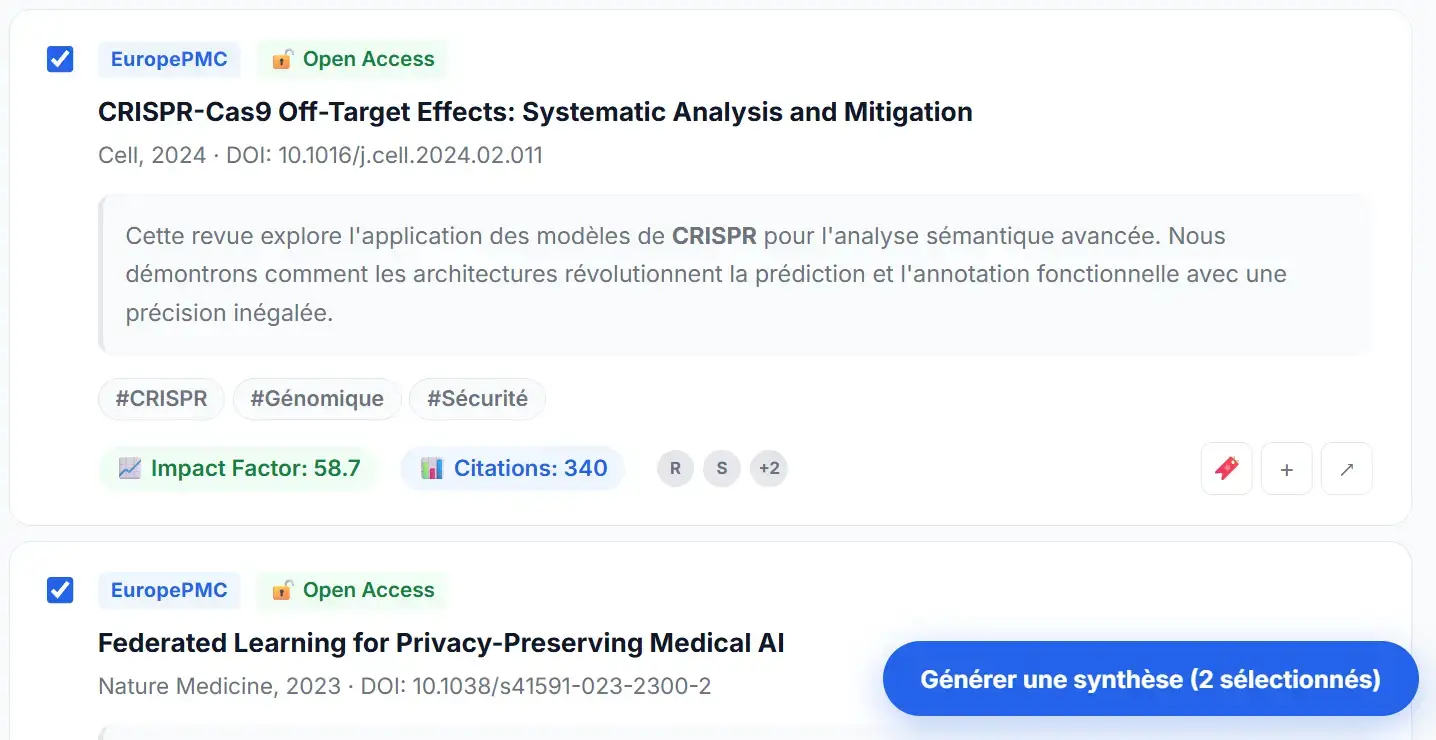This screenshot has width=1436, height=740.
Task: Expand the CRISPR article abstract text
Action: [705, 274]
